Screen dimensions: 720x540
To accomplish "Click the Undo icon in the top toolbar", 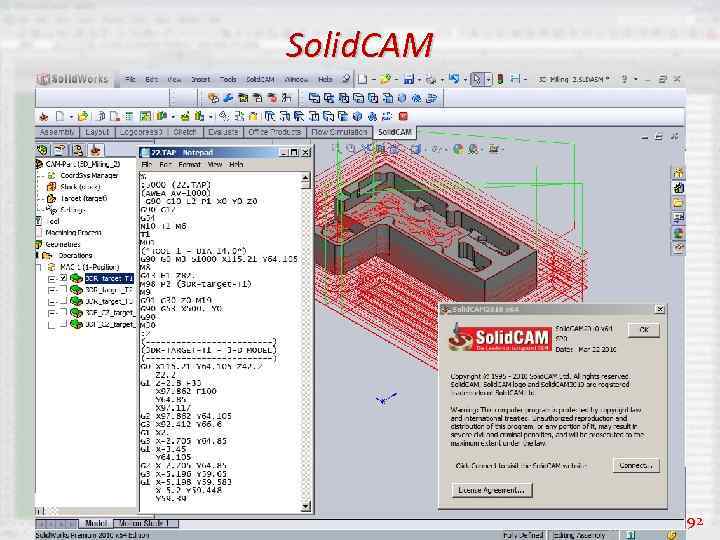I will pos(454,79).
